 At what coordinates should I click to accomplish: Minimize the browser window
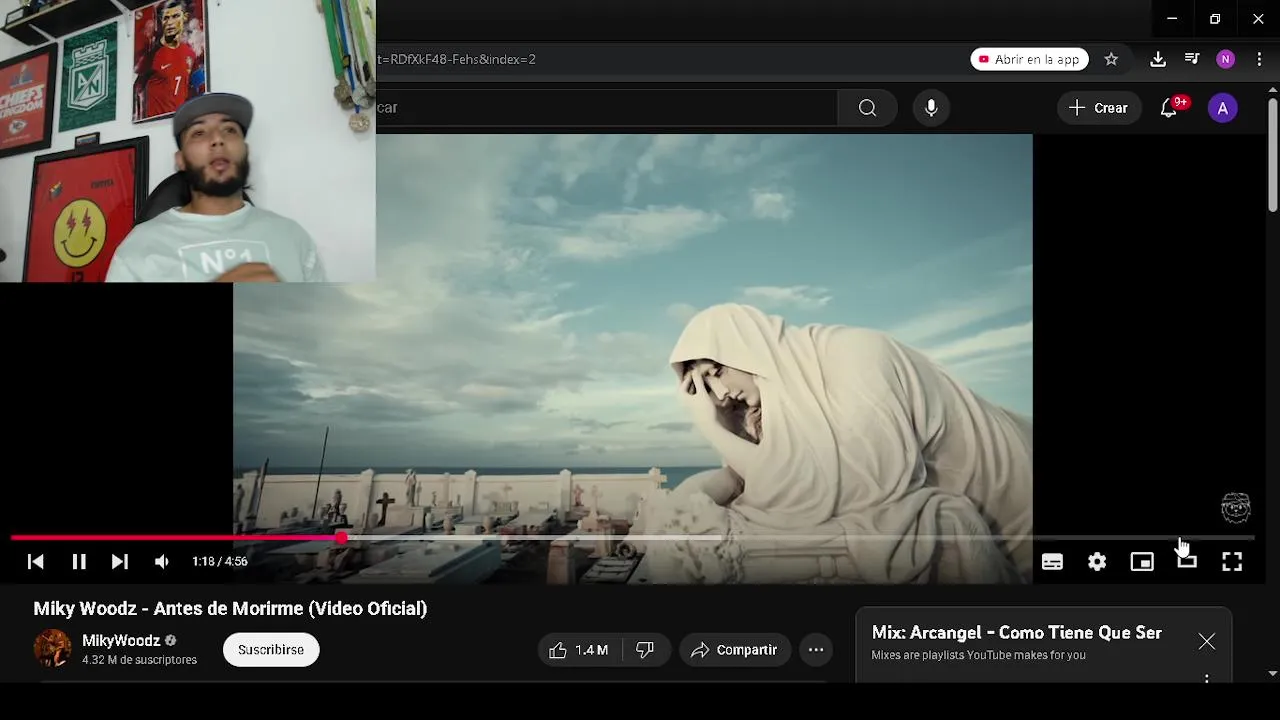[x=1172, y=19]
